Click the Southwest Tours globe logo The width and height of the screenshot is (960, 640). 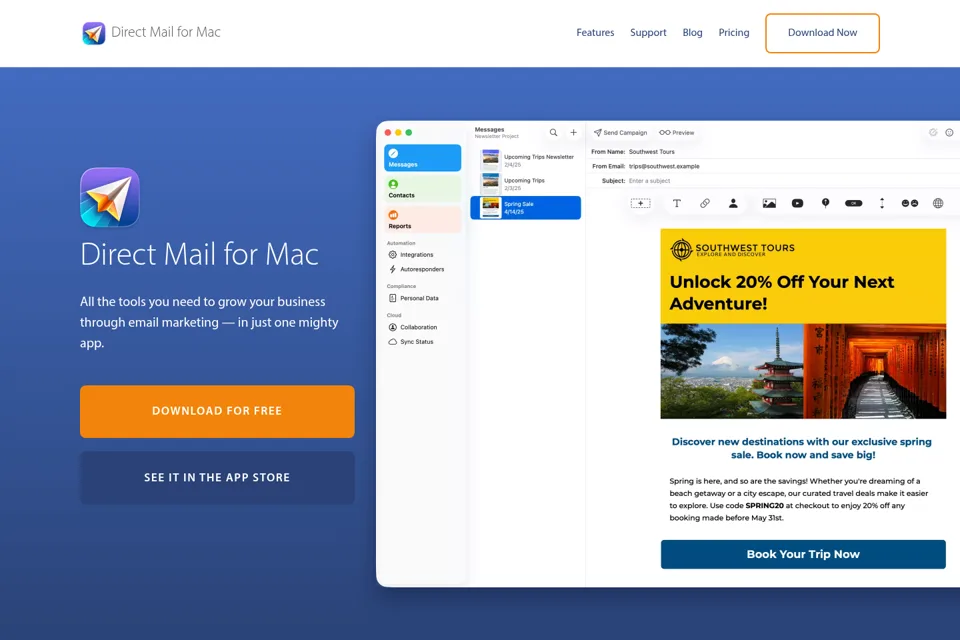(681, 250)
